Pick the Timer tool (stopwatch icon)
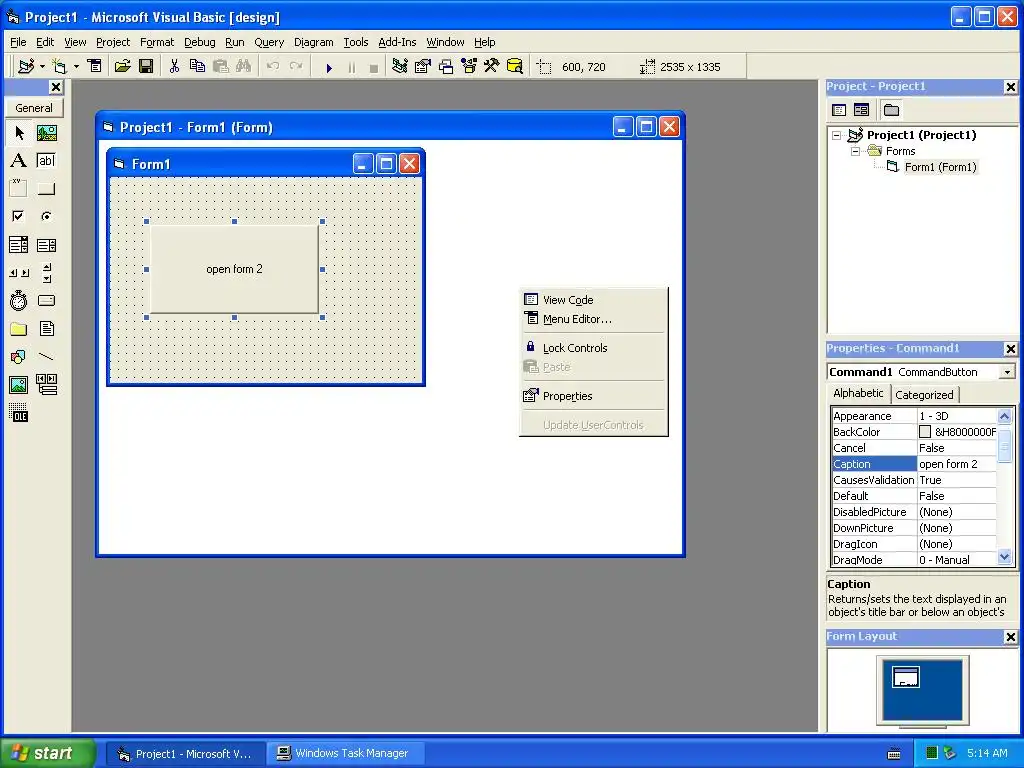Viewport: 1024px width, 768px height. [x=19, y=300]
